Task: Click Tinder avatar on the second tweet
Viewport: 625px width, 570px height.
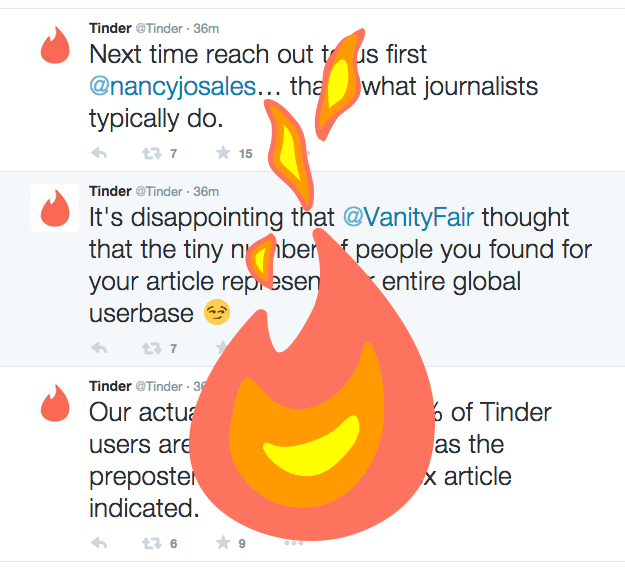Action: click(55, 208)
